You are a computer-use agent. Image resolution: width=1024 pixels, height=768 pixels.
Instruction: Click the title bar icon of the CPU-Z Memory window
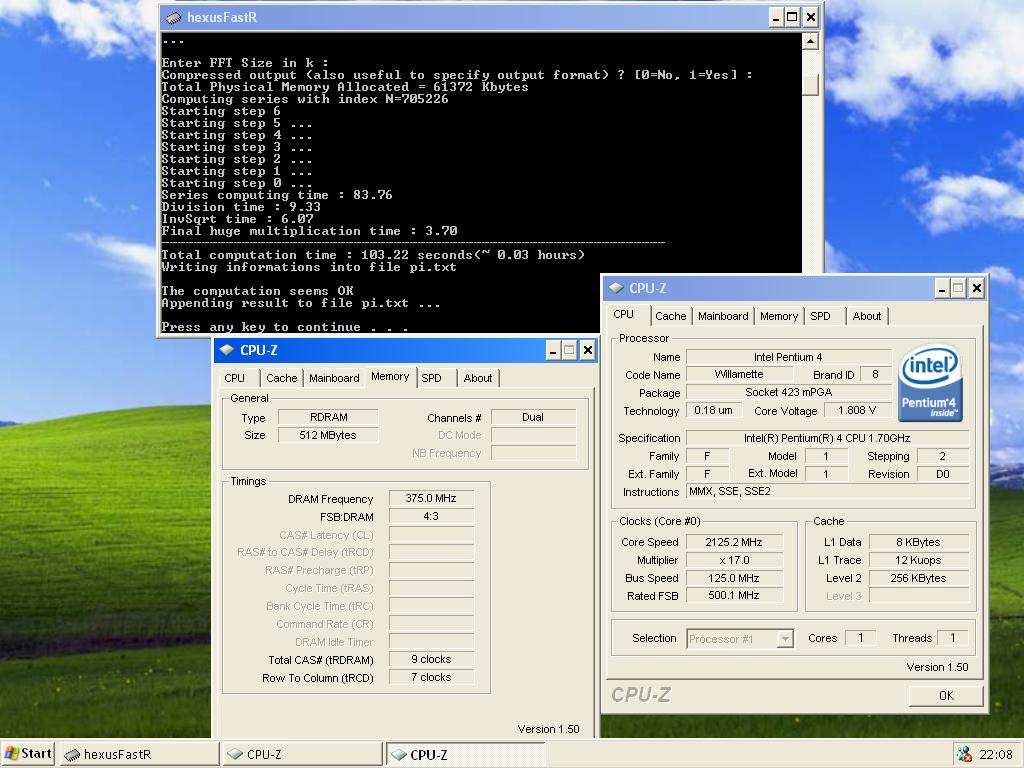227,350
